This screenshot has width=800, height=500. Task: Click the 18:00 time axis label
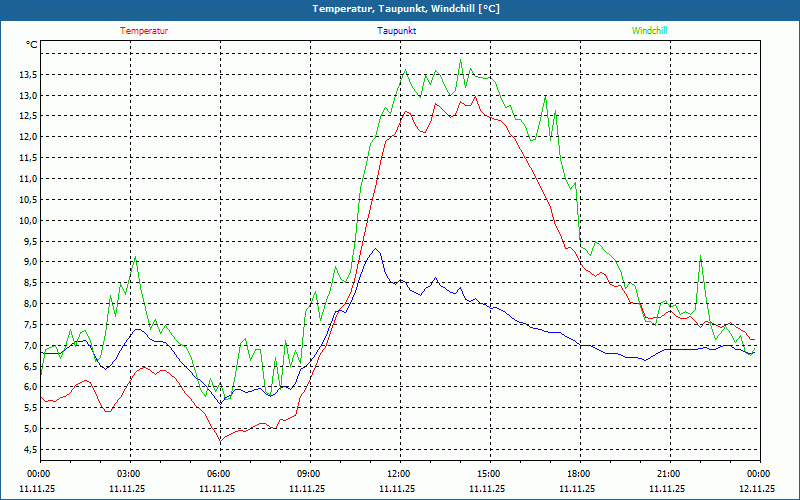(580, 474)
